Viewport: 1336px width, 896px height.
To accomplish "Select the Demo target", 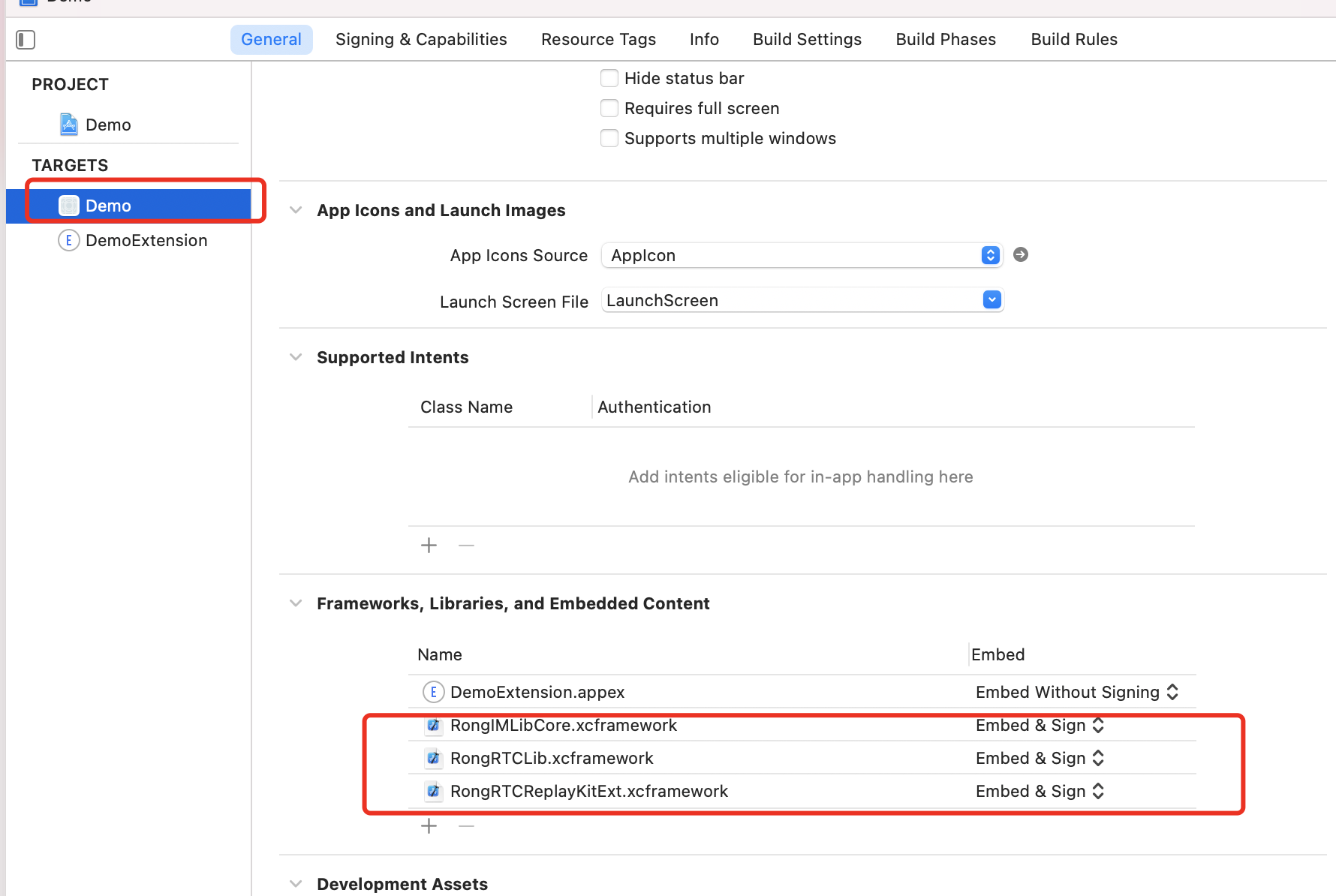I will [128, 206].
